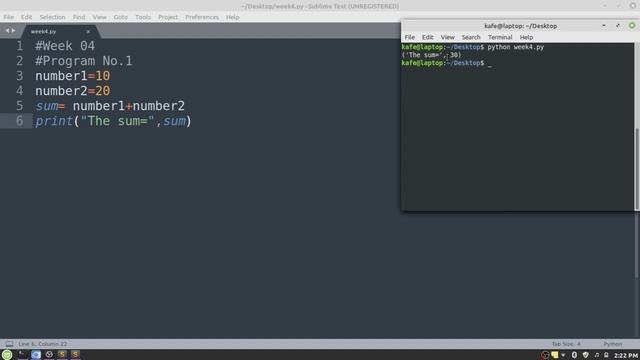This screenshot has height=360, width=640.
Task: Click 'python week4.py' command in terminal
Action: click(516, 47)
